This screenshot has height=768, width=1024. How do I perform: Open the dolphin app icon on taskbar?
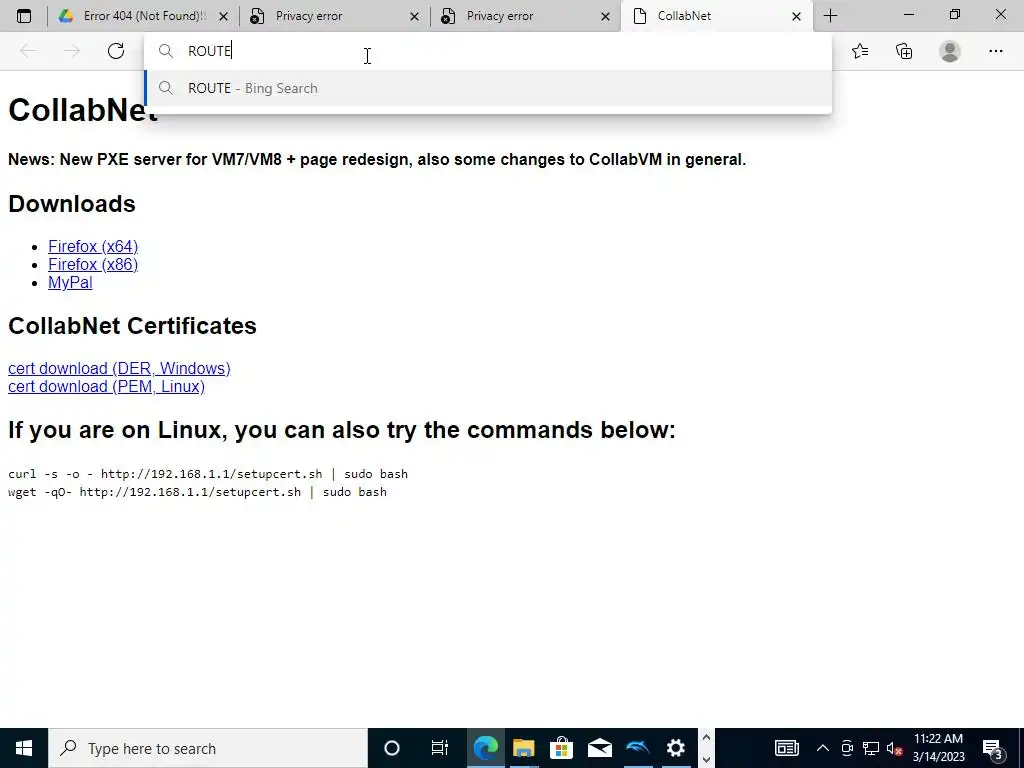click(x=637, y=748)
